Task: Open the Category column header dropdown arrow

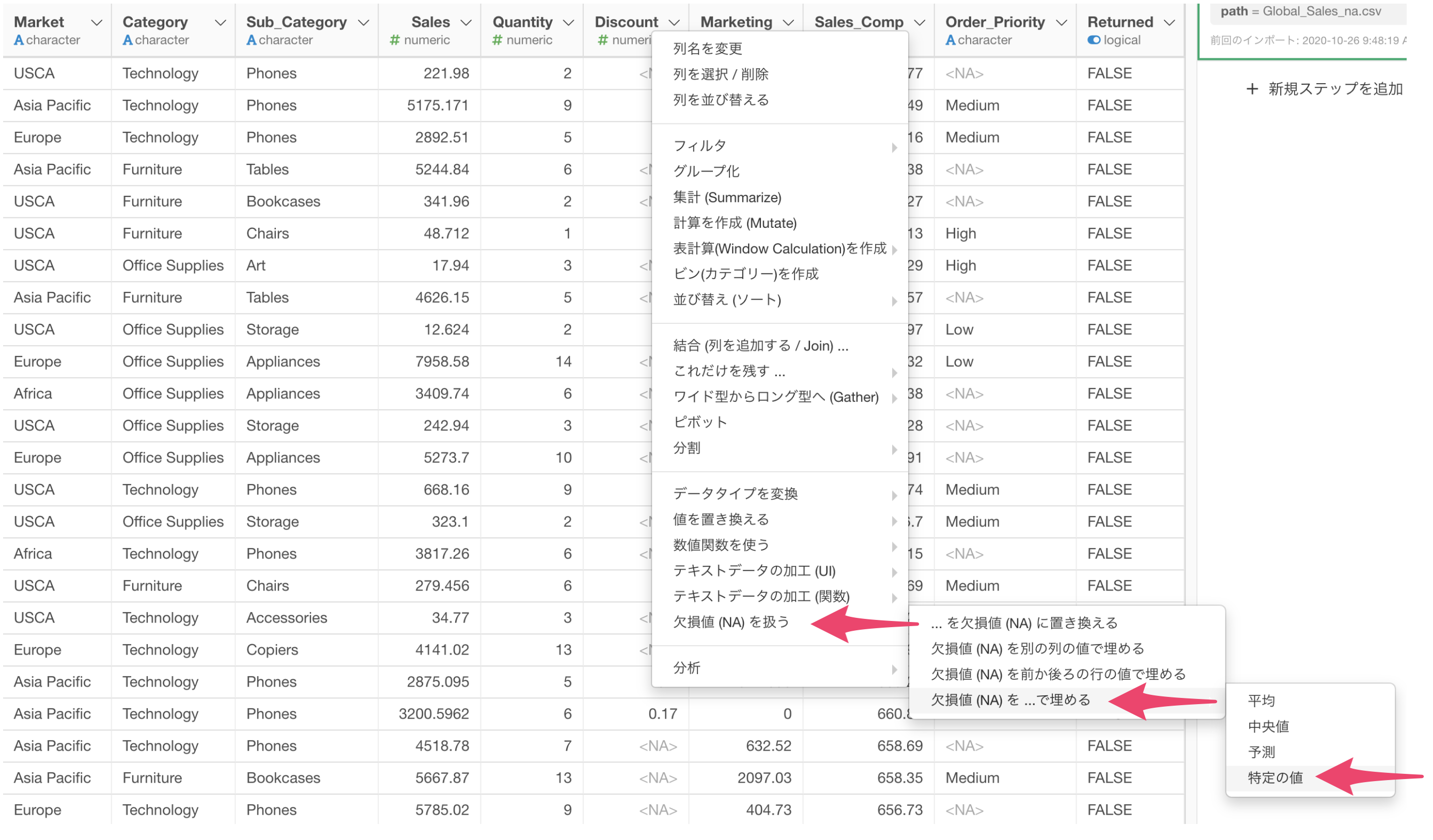Action: click(x=220, y=23)
